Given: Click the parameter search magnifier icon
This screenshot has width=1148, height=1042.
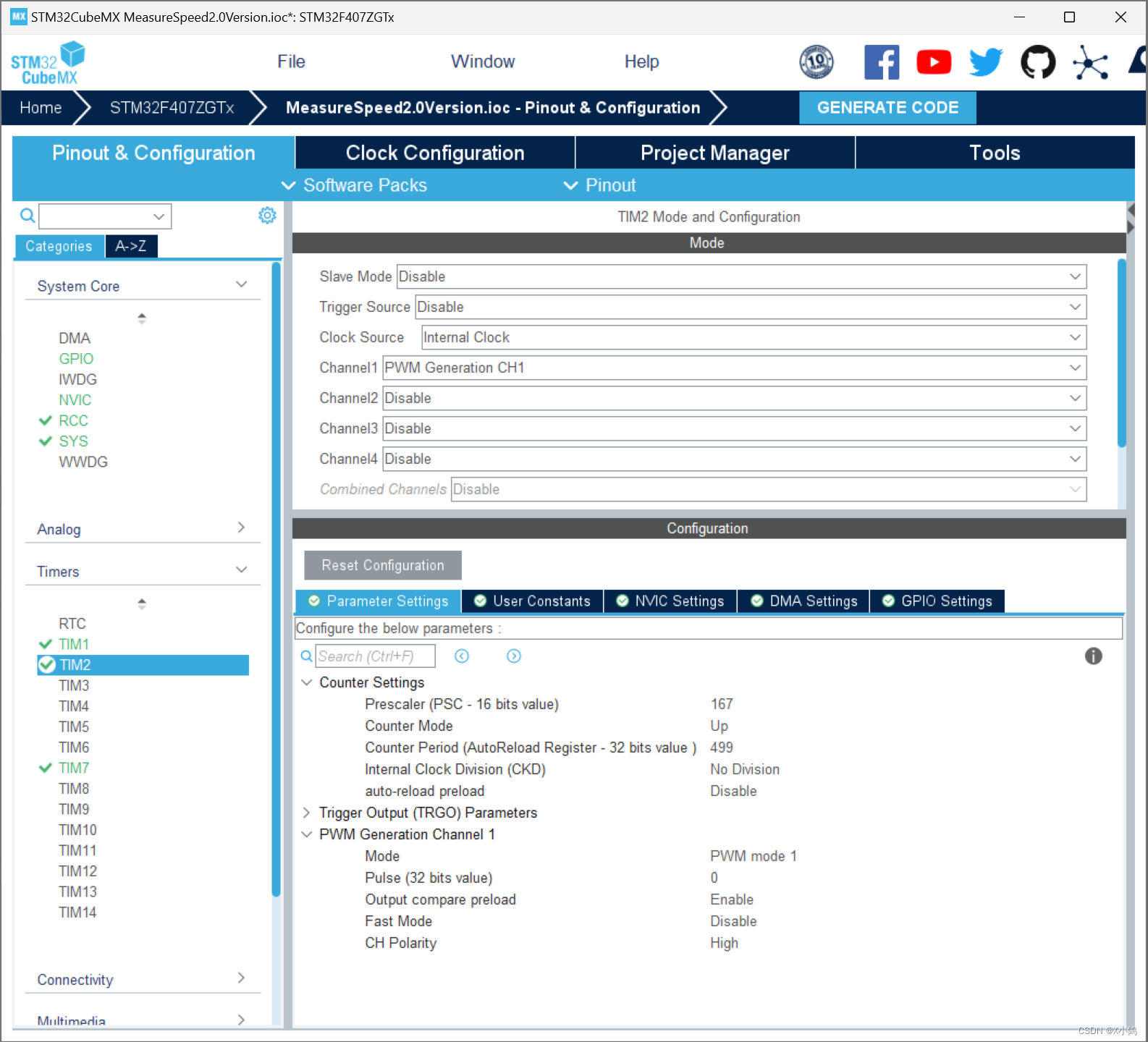Looking at the screenshot, I should pyautogui.click(x=307, y=656).
